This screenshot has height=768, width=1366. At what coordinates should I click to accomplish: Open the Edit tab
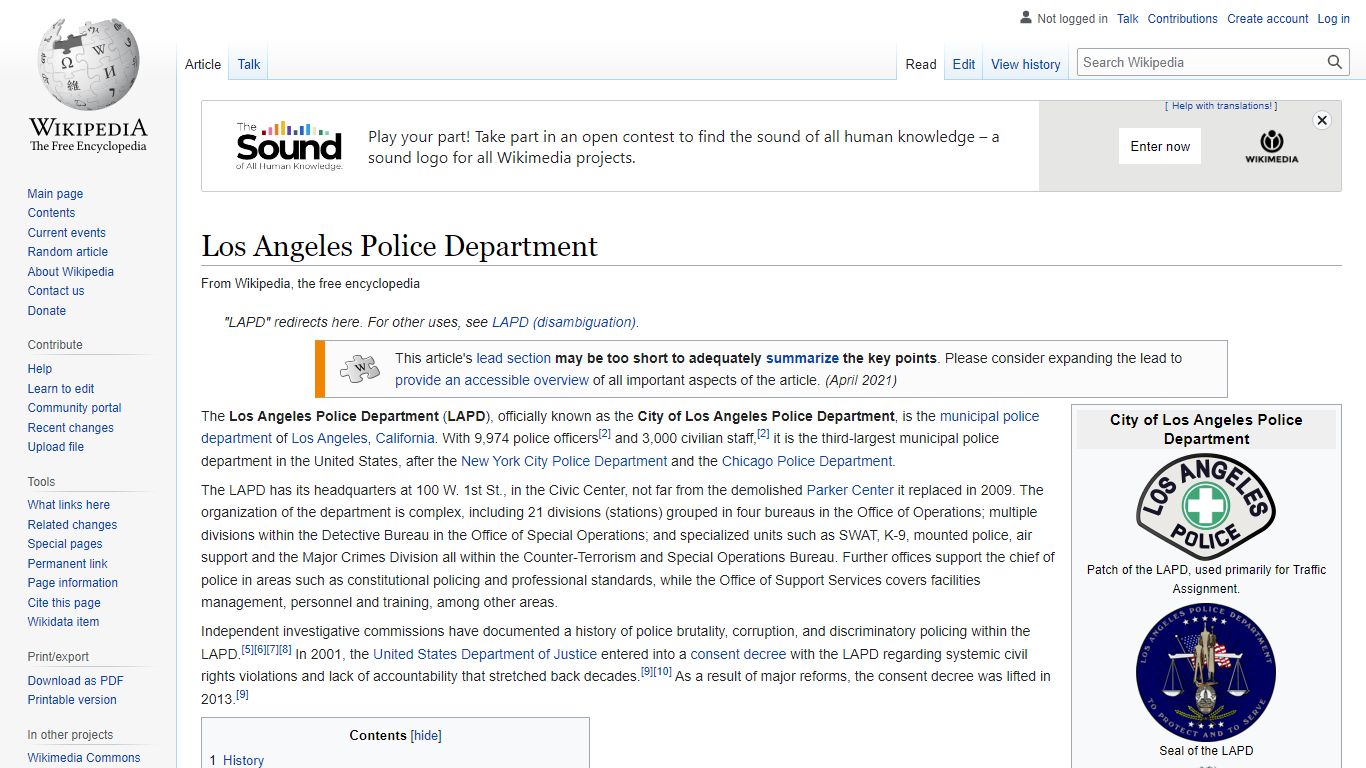[x=964, y=64]
